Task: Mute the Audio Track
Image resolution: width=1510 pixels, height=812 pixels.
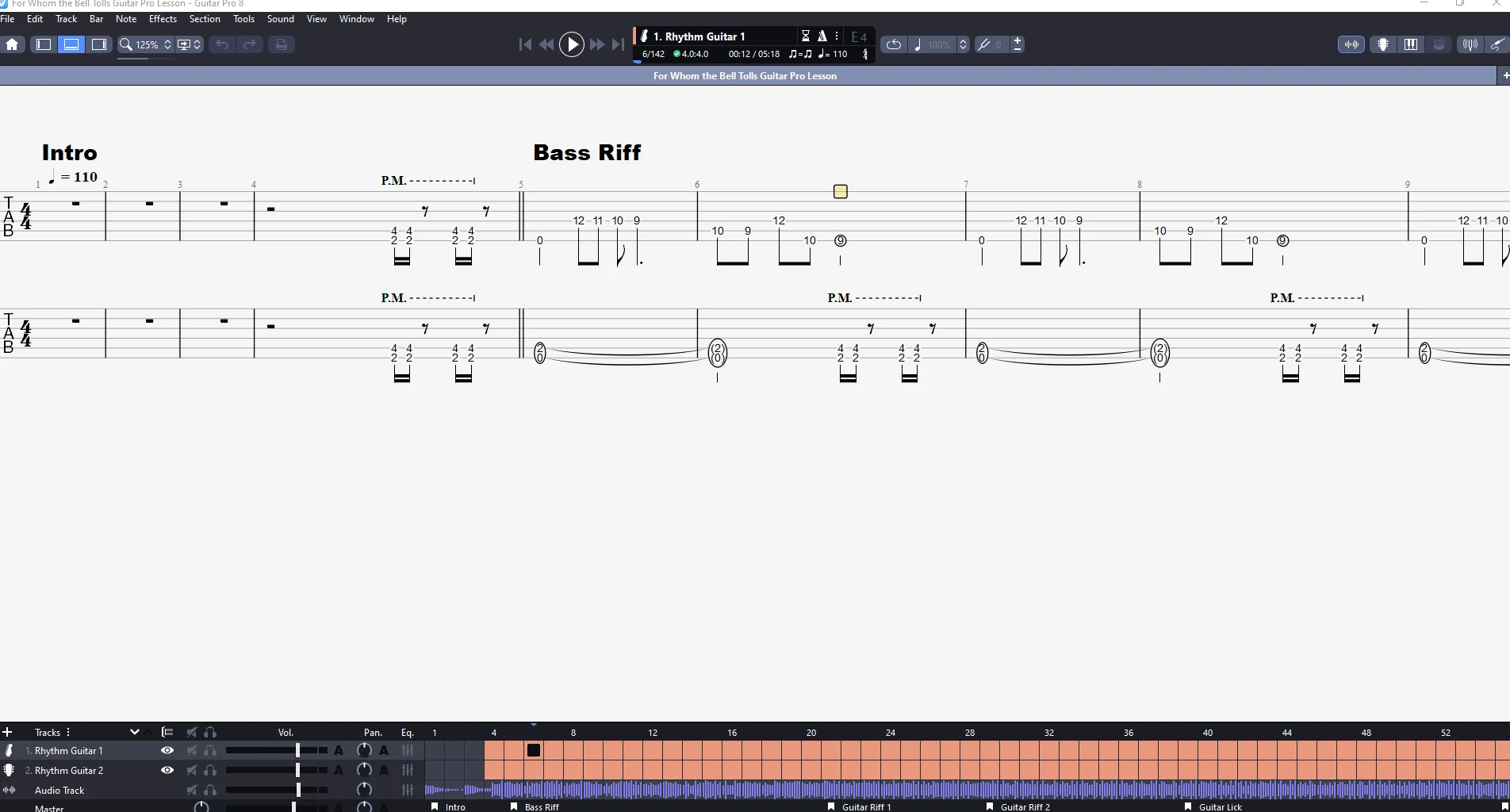Action: click(x=192, y=790)
